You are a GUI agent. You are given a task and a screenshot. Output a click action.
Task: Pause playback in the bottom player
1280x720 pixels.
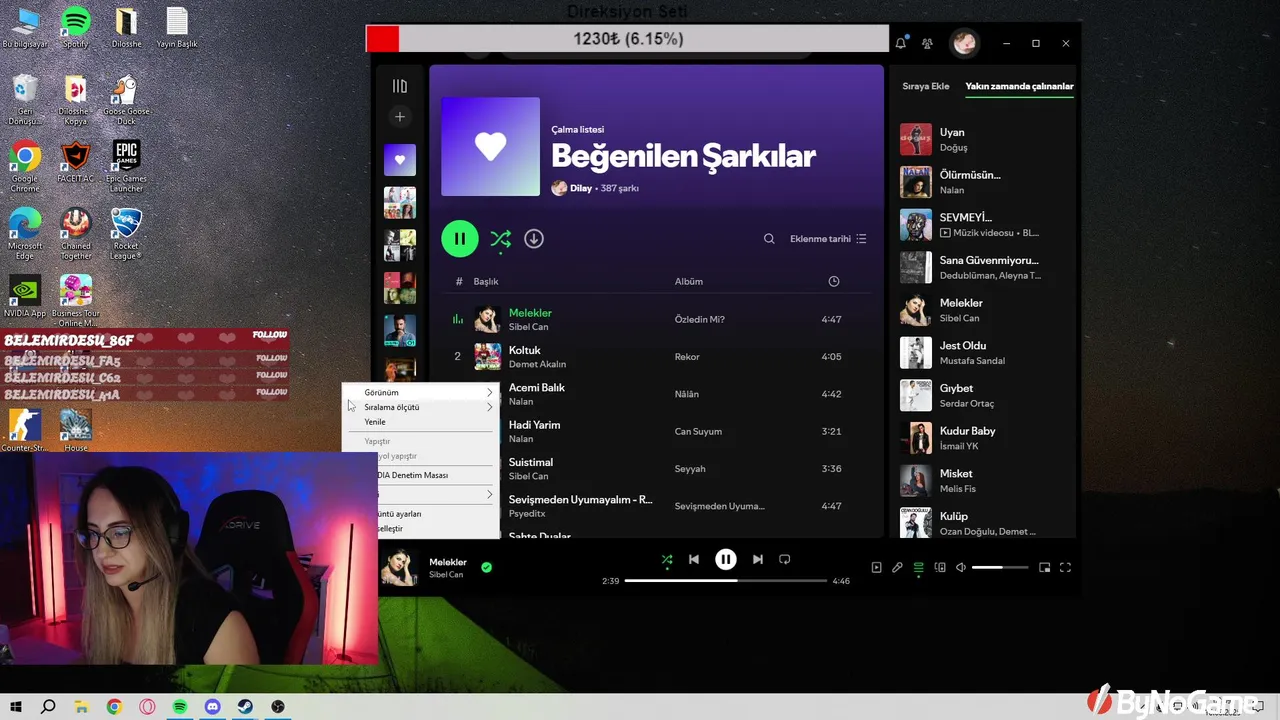click(726, 560)
